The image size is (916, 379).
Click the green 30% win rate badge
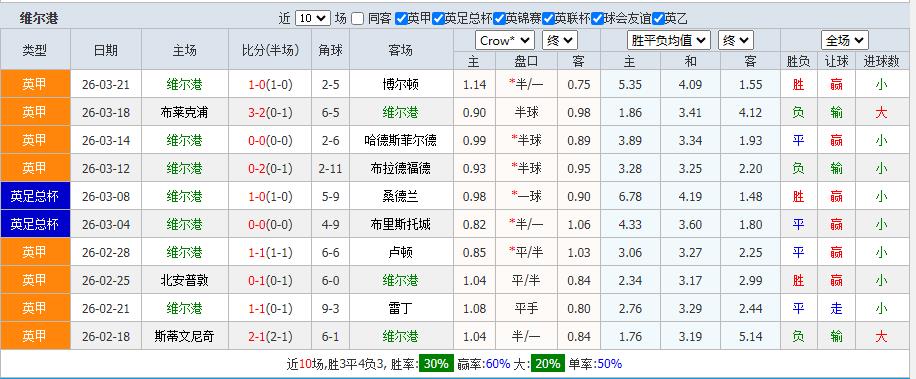(436, 364)
